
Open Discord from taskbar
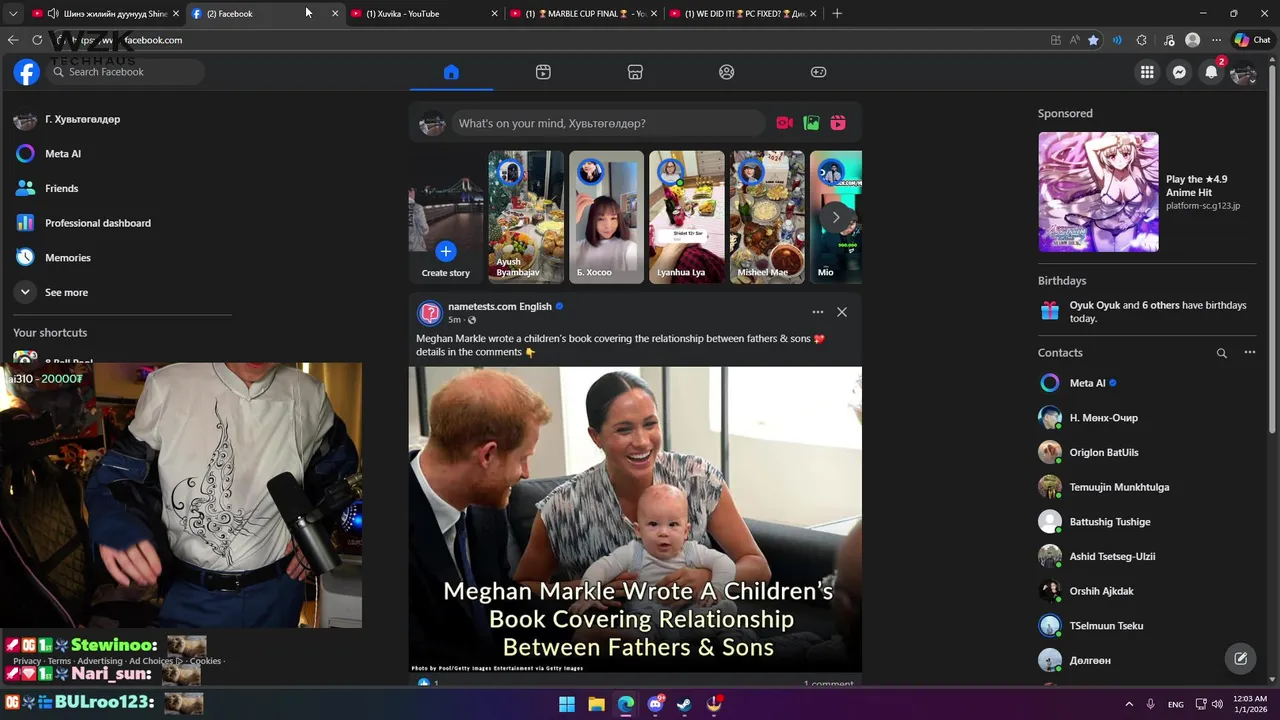(656, 704)
